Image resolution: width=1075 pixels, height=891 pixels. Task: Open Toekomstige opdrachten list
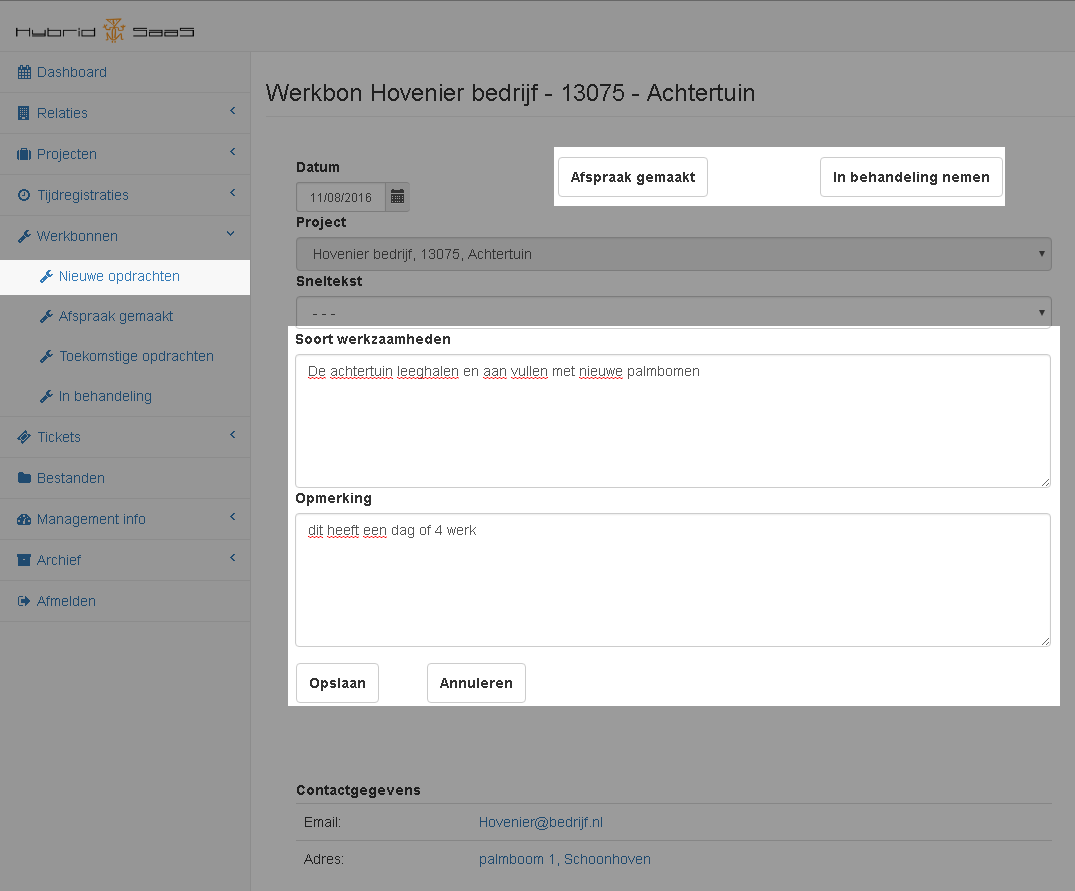click(135, 356)
